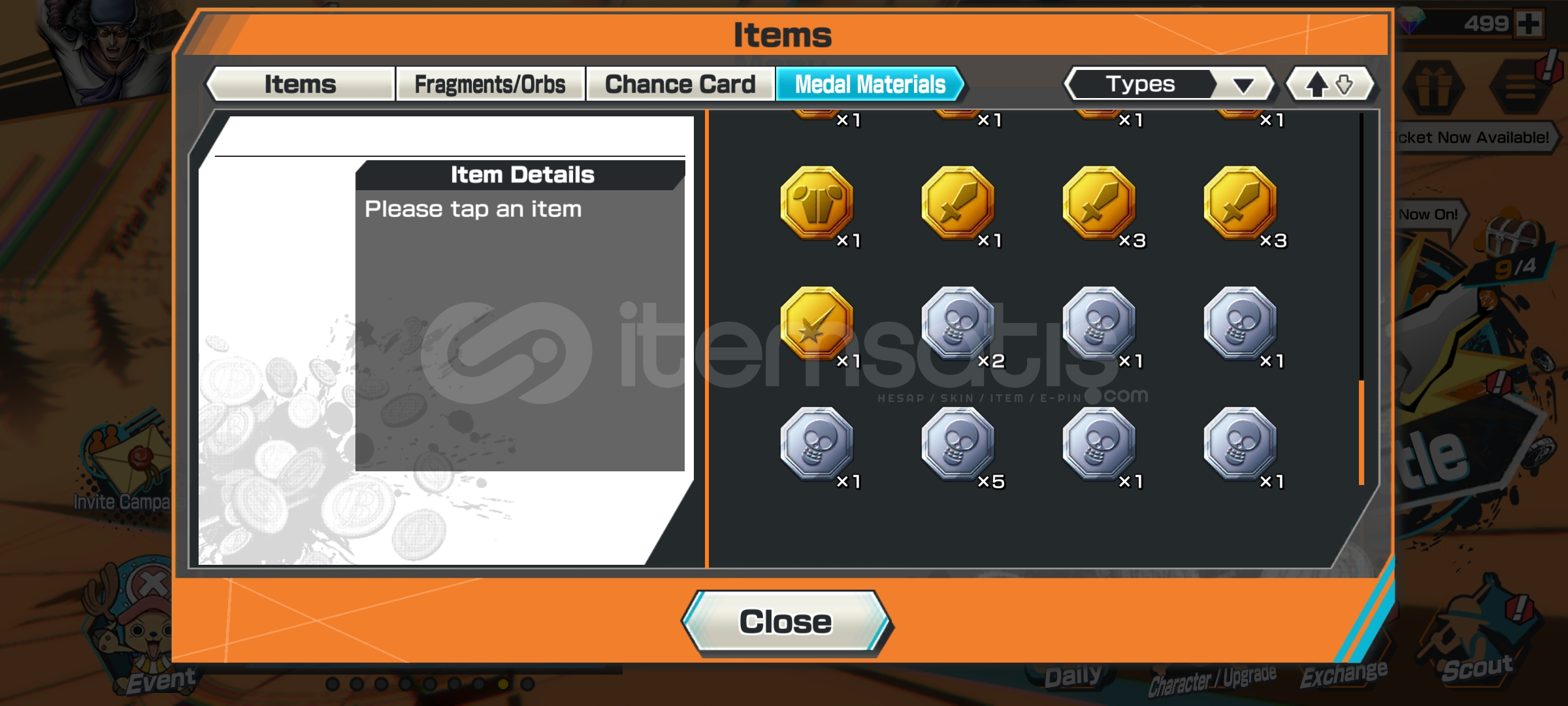Click the Types dropdown arrow
Screen dimensions: 1568x706
[x=1243, y=85]
